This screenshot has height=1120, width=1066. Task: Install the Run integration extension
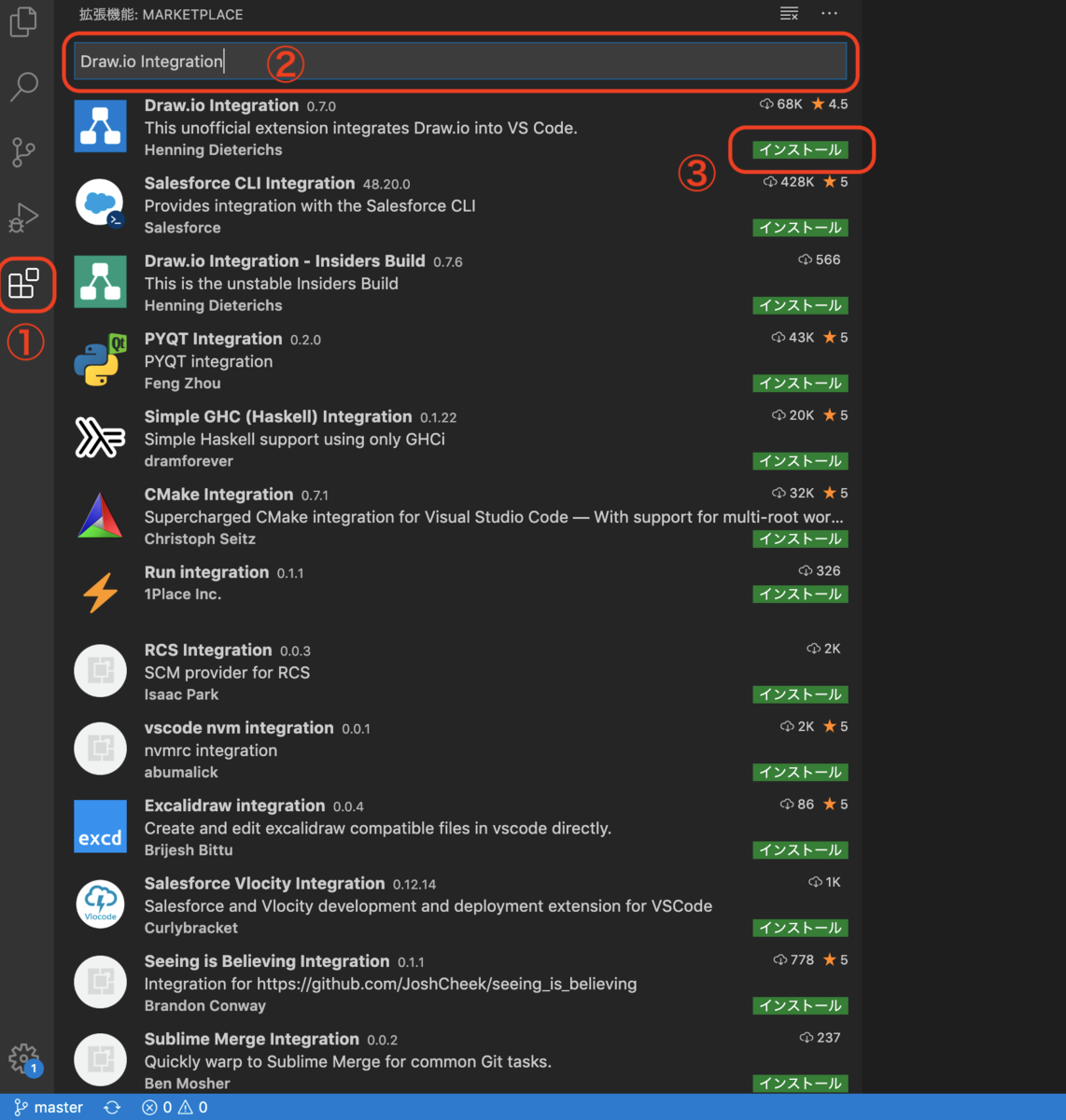pos(801,595)
